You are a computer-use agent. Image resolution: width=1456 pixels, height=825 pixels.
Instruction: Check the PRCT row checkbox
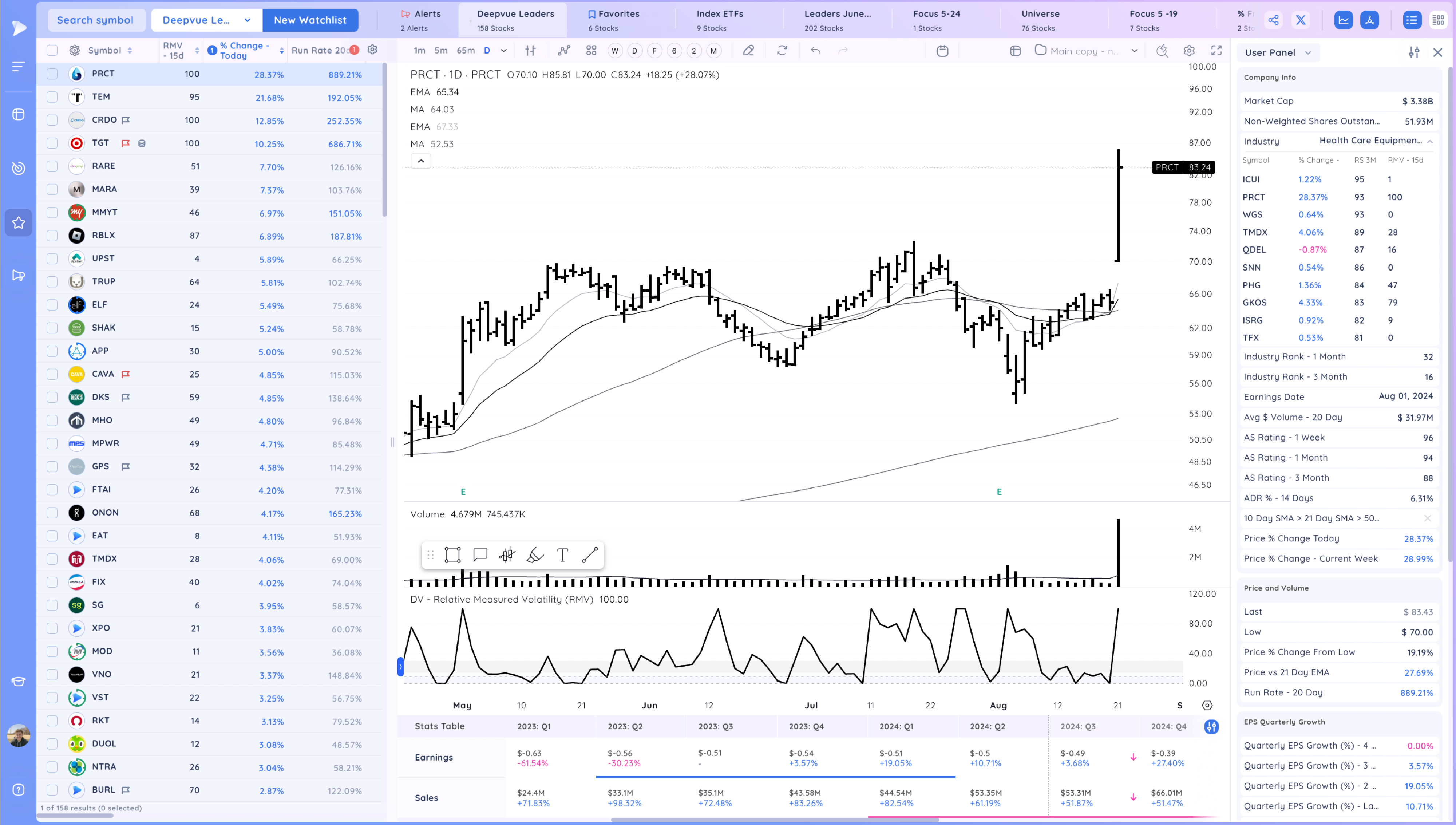coord(52,74)
